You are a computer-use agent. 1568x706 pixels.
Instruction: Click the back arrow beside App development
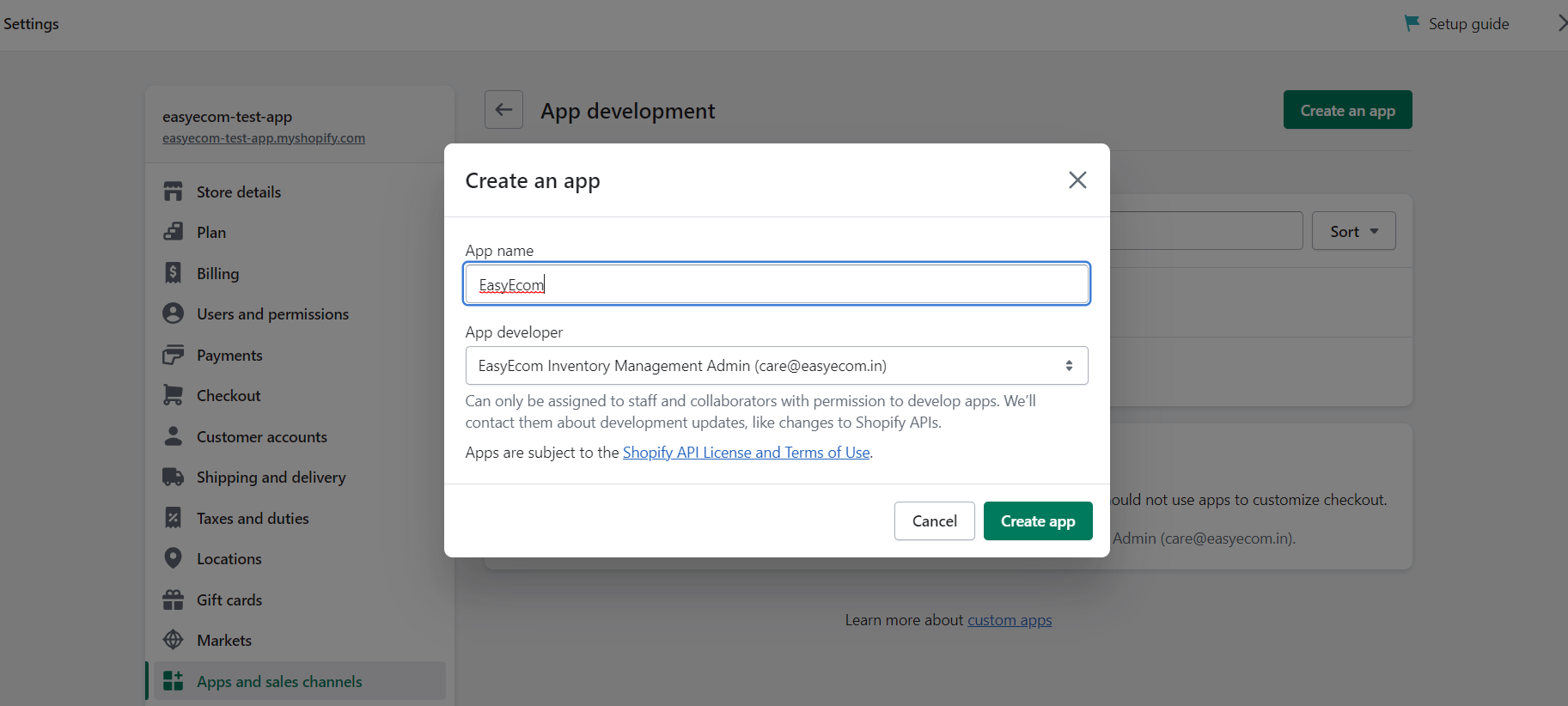pyautogui.click(x=503, y=110)
